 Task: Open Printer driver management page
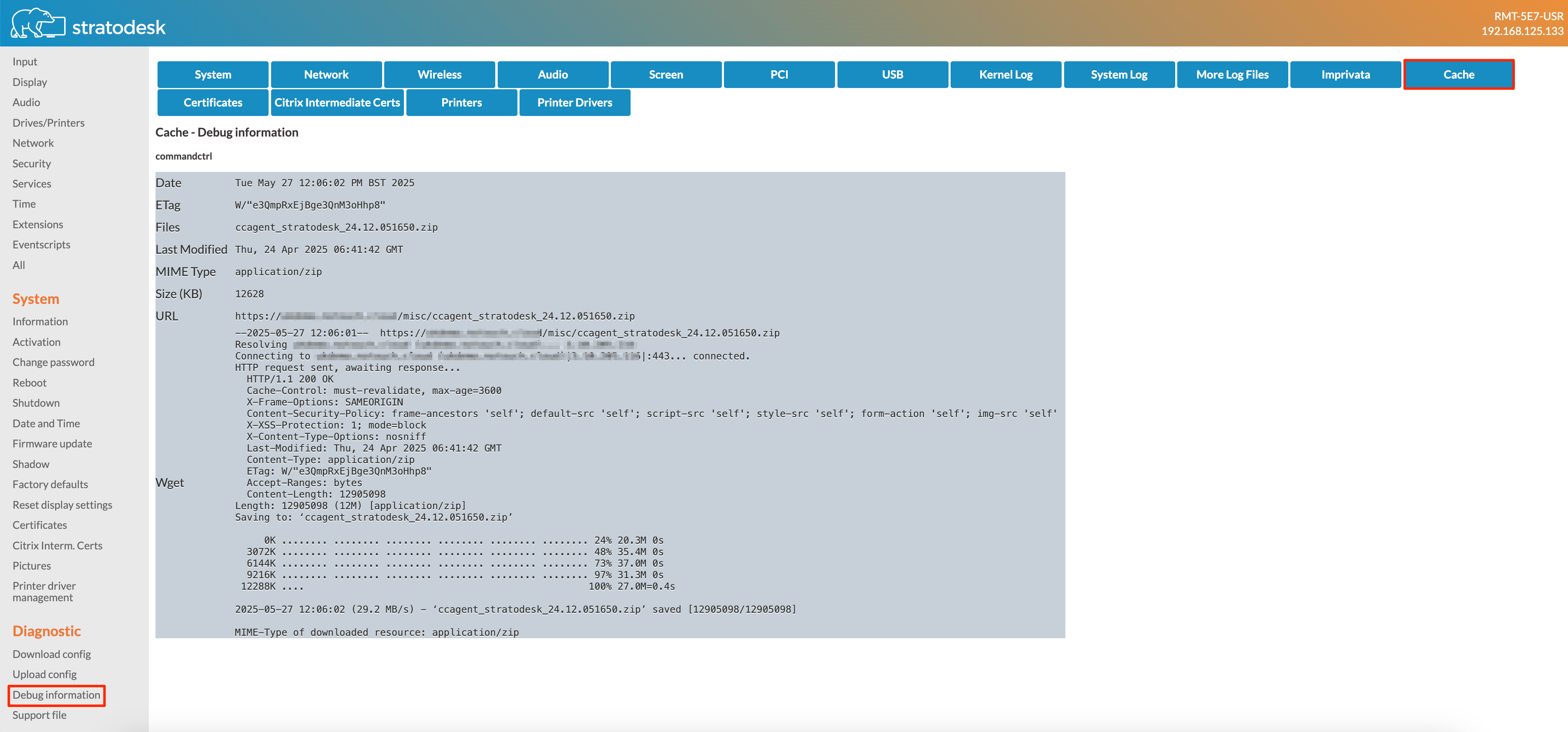[44, 591]
